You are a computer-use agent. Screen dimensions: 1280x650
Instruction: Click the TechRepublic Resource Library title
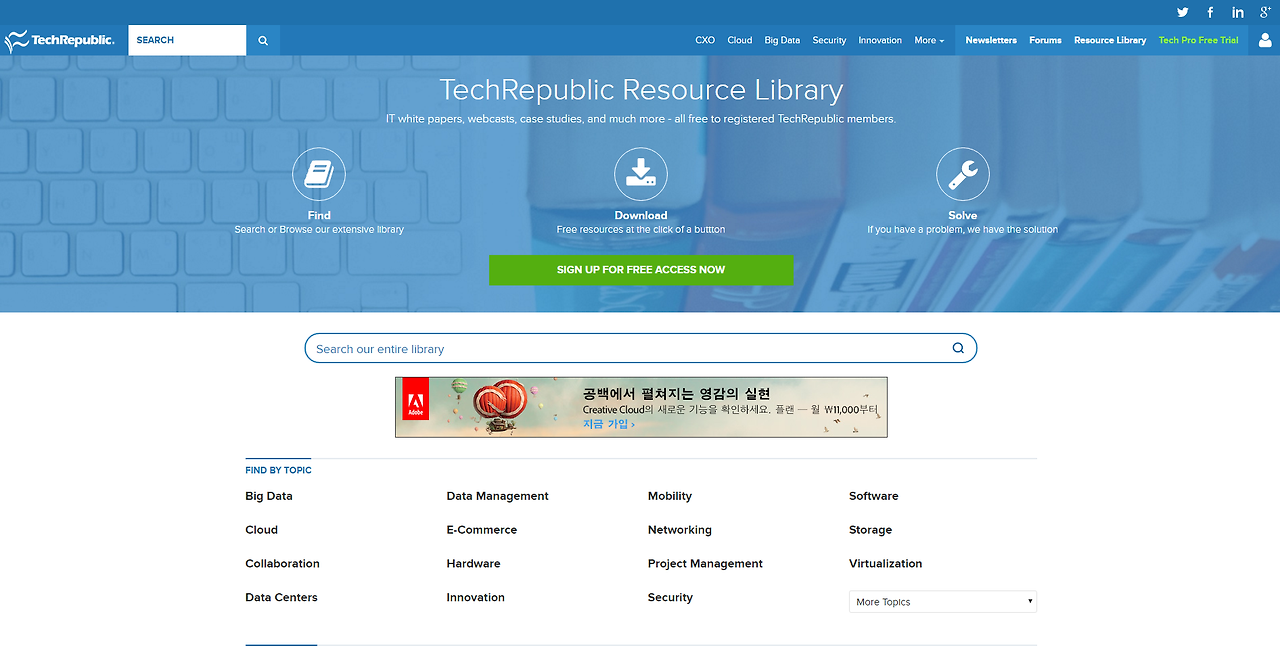pos(641,90)
